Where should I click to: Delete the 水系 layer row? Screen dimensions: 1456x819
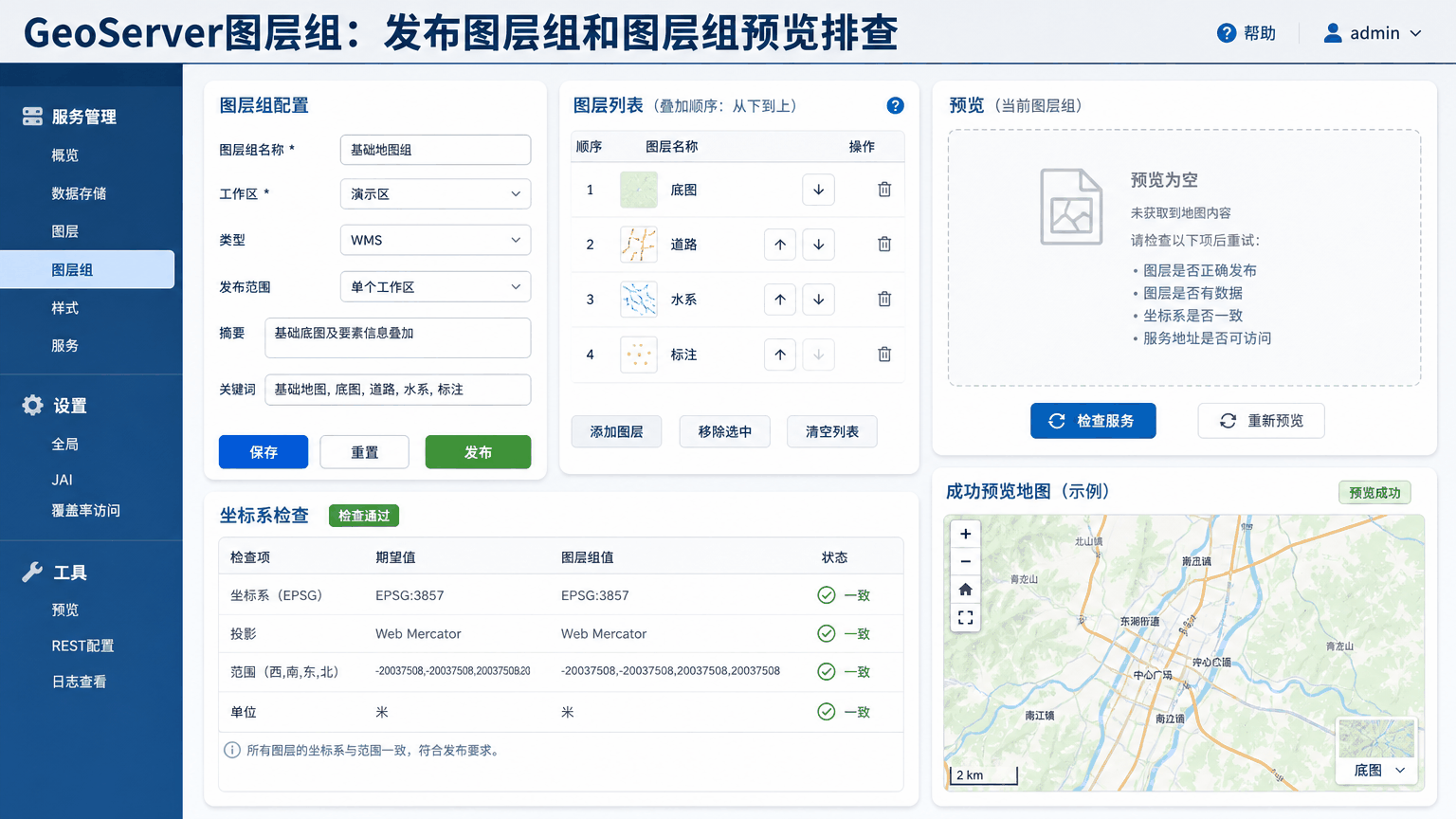(x=884, y=300)
